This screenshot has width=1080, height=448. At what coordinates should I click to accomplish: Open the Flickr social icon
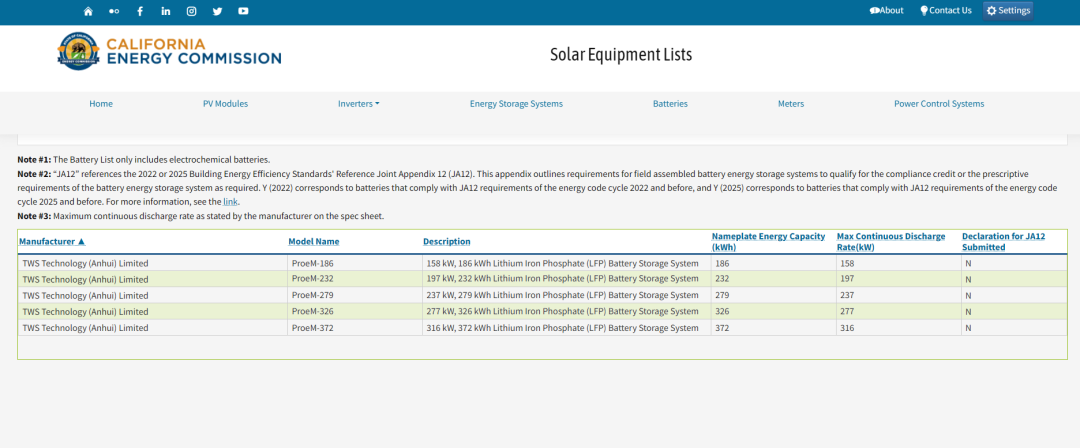click(x=114, y=11)
